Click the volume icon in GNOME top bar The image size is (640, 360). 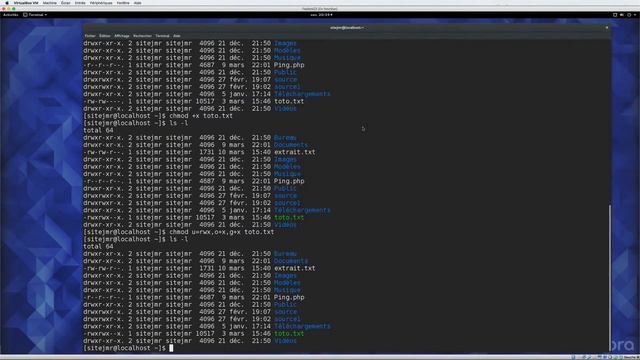click(x=622, y=15)
